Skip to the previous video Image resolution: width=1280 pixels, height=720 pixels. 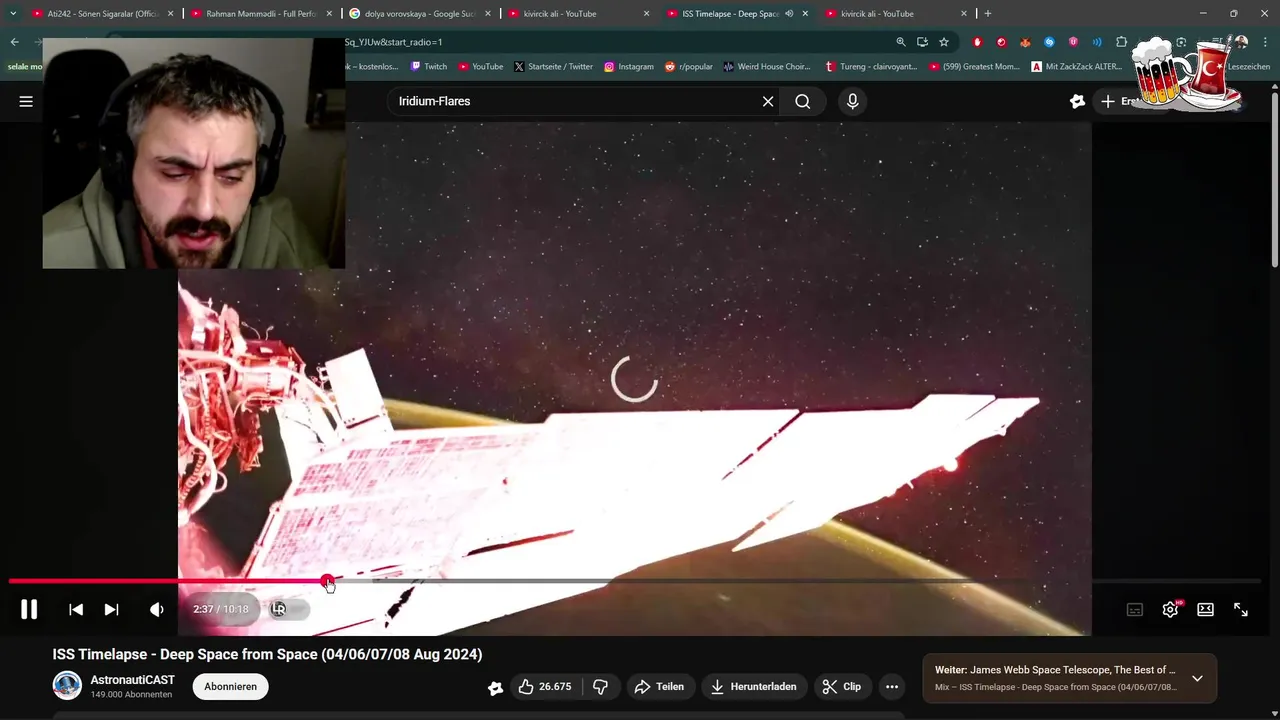[x=76, y=609]
